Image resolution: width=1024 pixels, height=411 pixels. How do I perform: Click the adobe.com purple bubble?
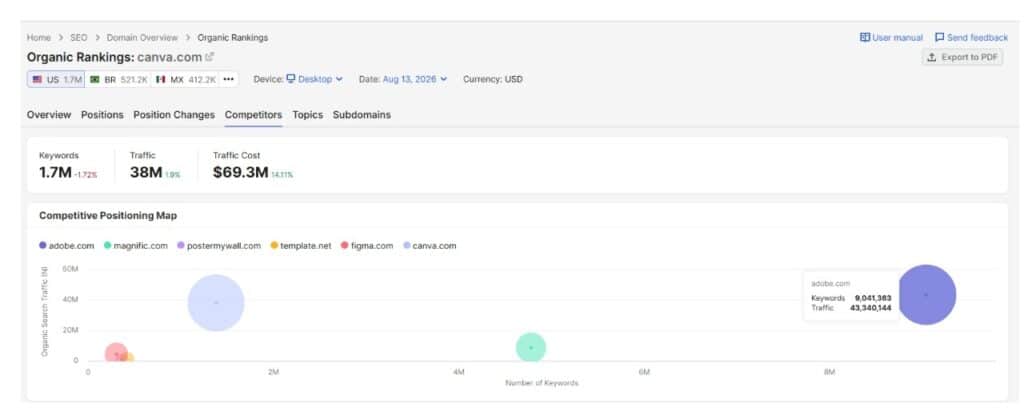pos(927,295)
